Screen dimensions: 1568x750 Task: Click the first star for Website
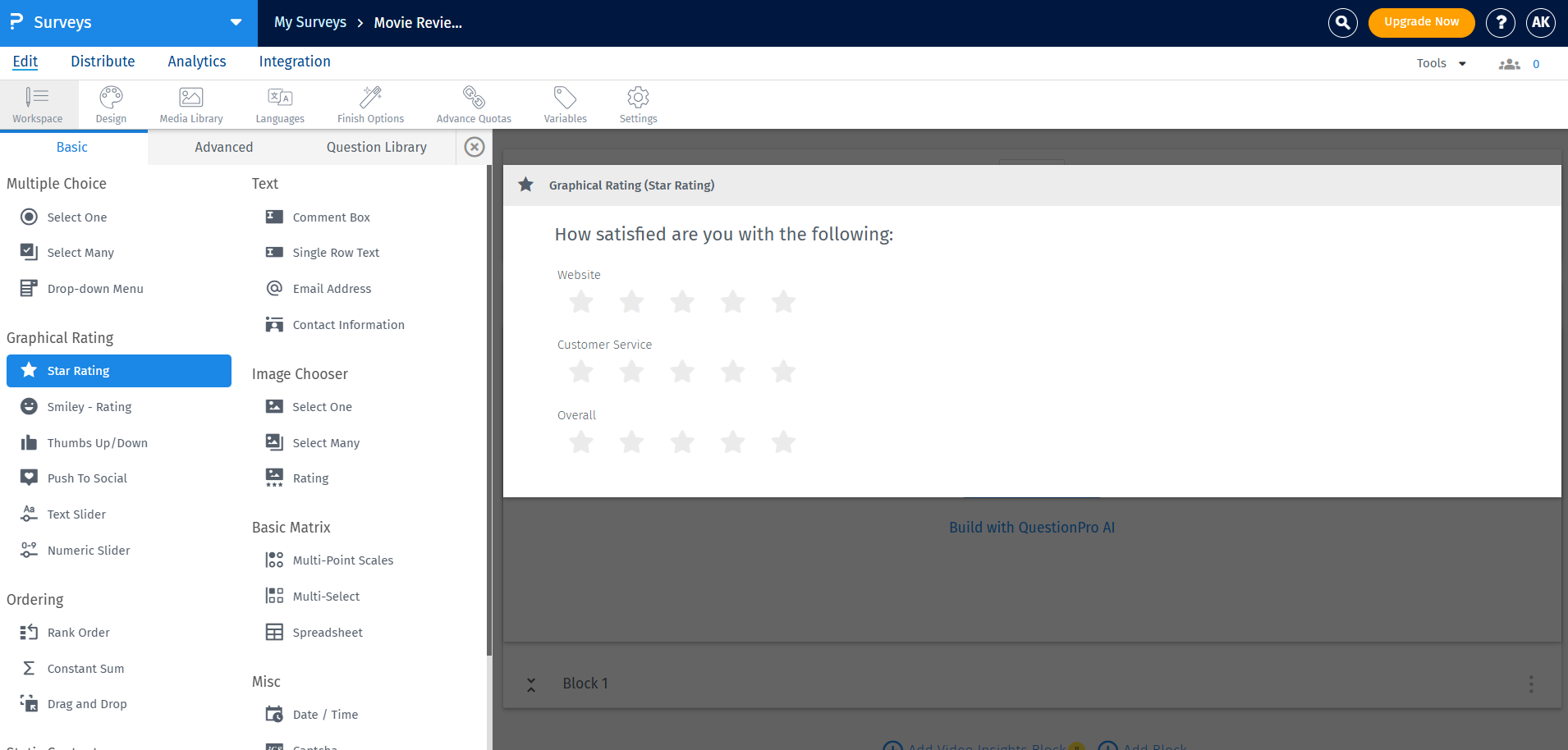pyautogui.click(x=580, y=301)
